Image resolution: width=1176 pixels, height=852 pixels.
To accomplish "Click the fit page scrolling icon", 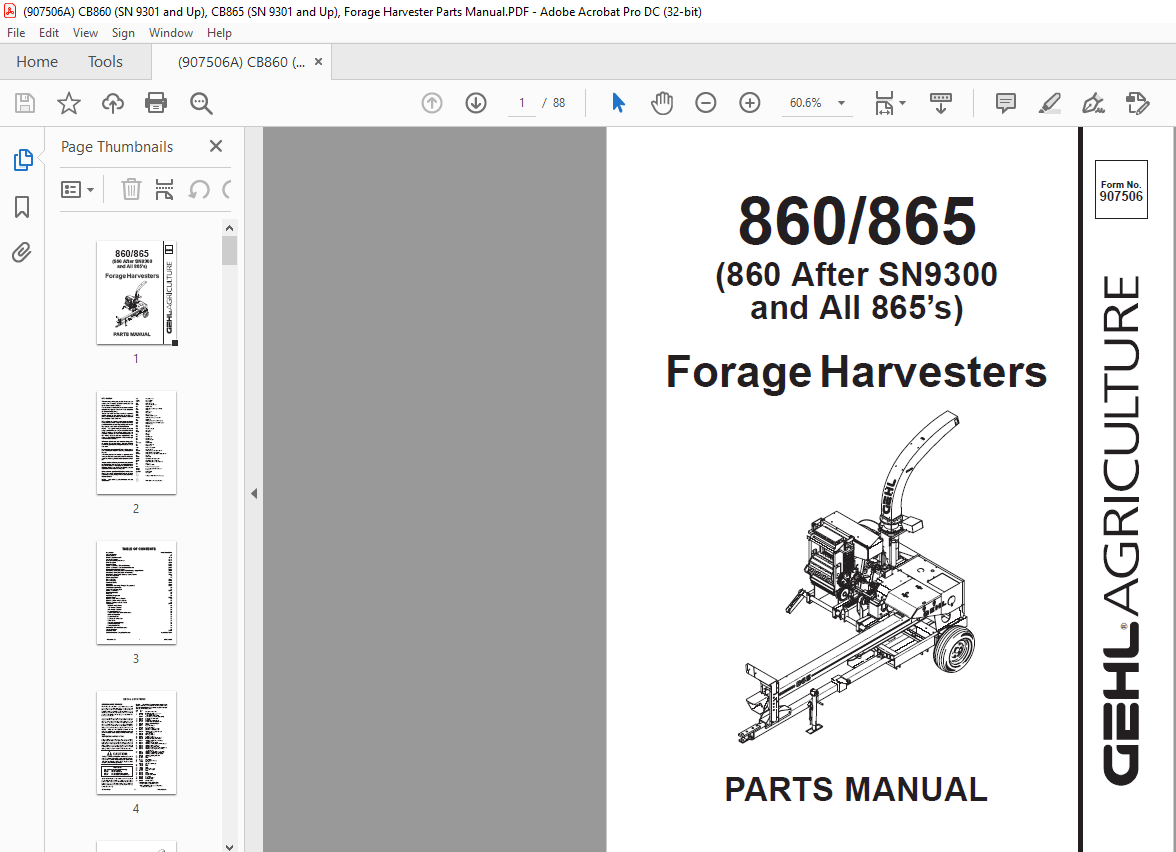I will point(884,103).
